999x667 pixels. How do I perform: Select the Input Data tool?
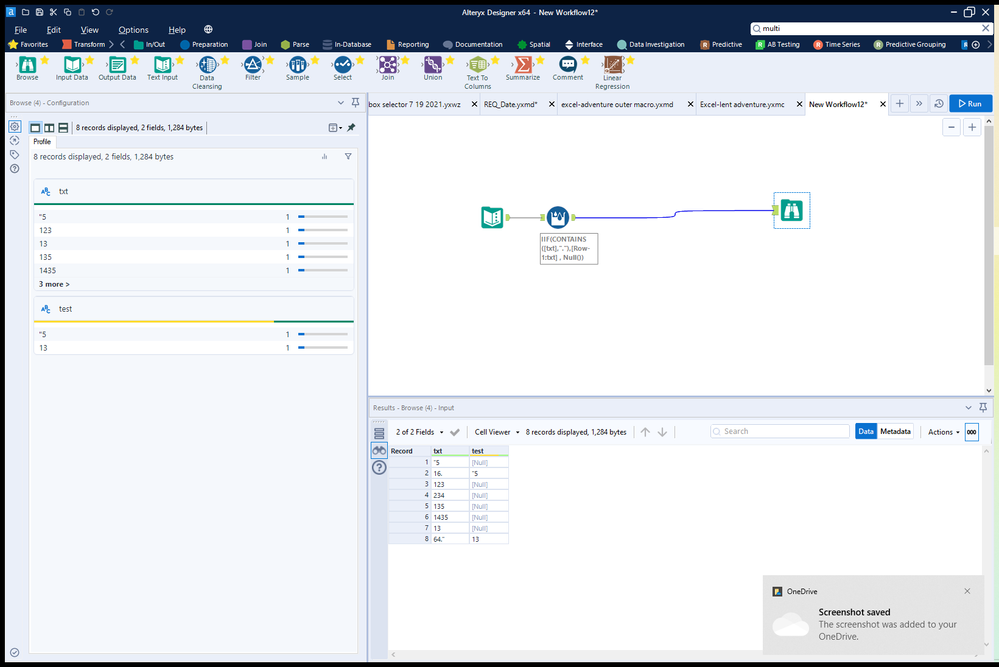72,68
